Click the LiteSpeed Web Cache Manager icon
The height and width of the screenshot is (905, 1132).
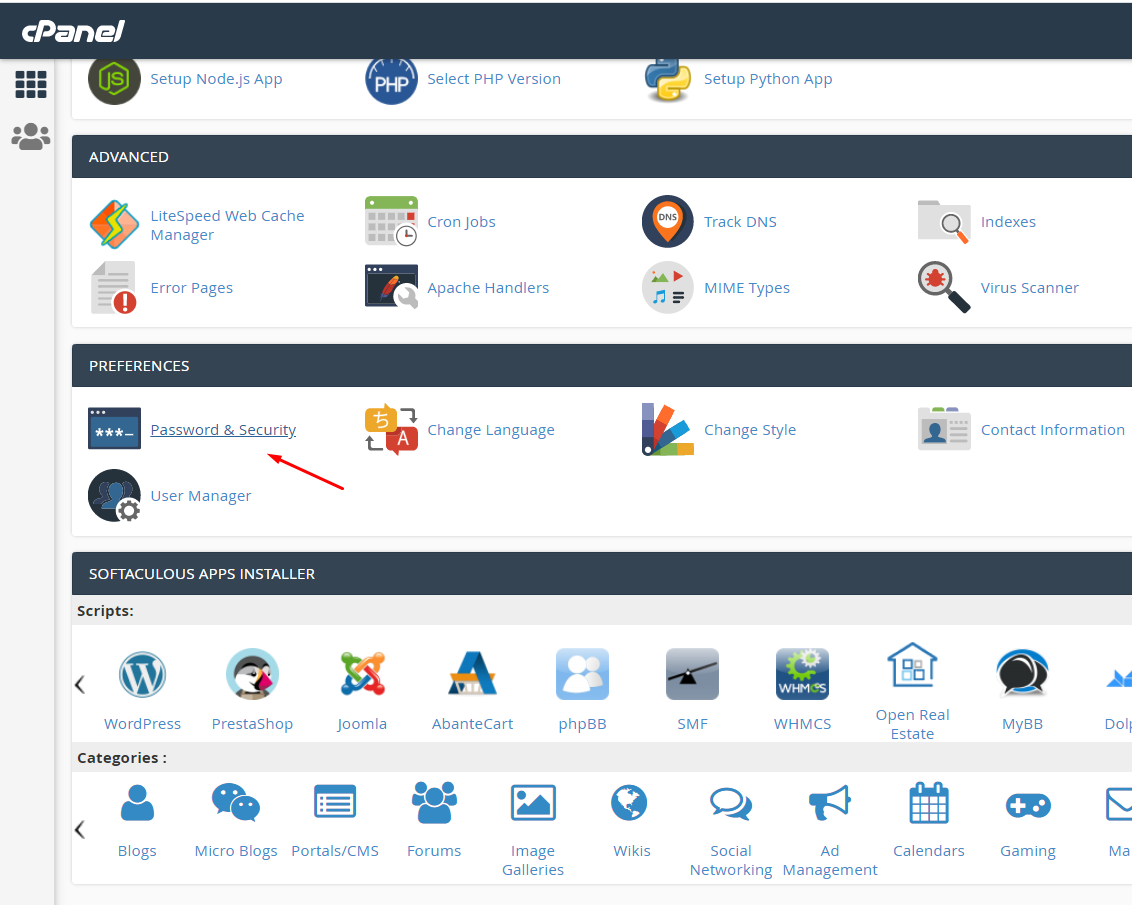pos(114,225)
